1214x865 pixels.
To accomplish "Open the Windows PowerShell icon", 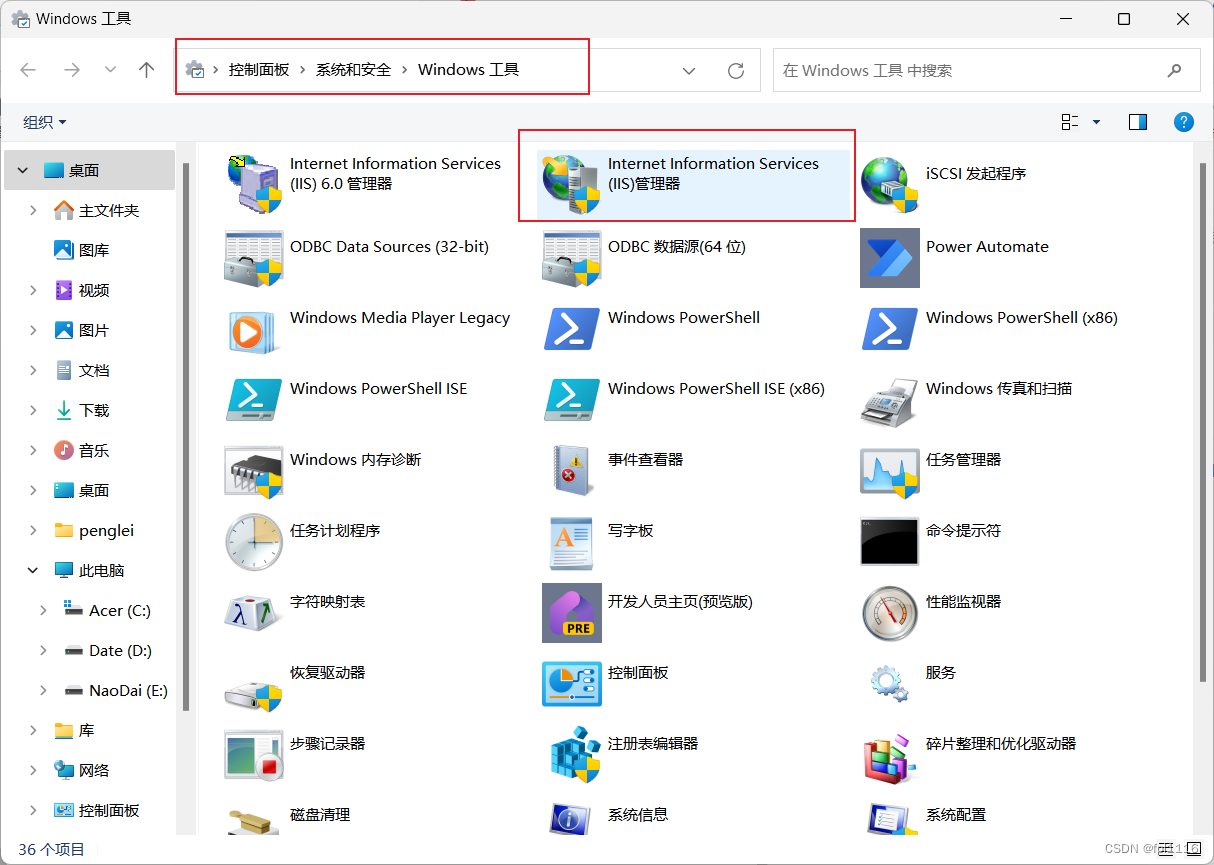I will (x=572, y=328).
